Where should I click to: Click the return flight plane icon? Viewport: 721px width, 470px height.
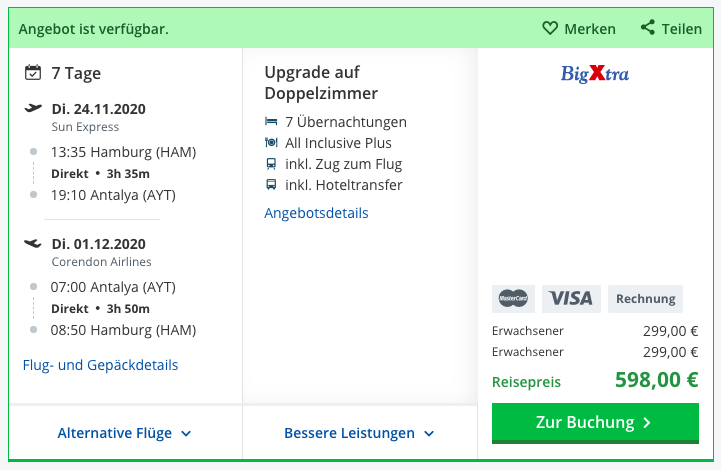point(33,243)
